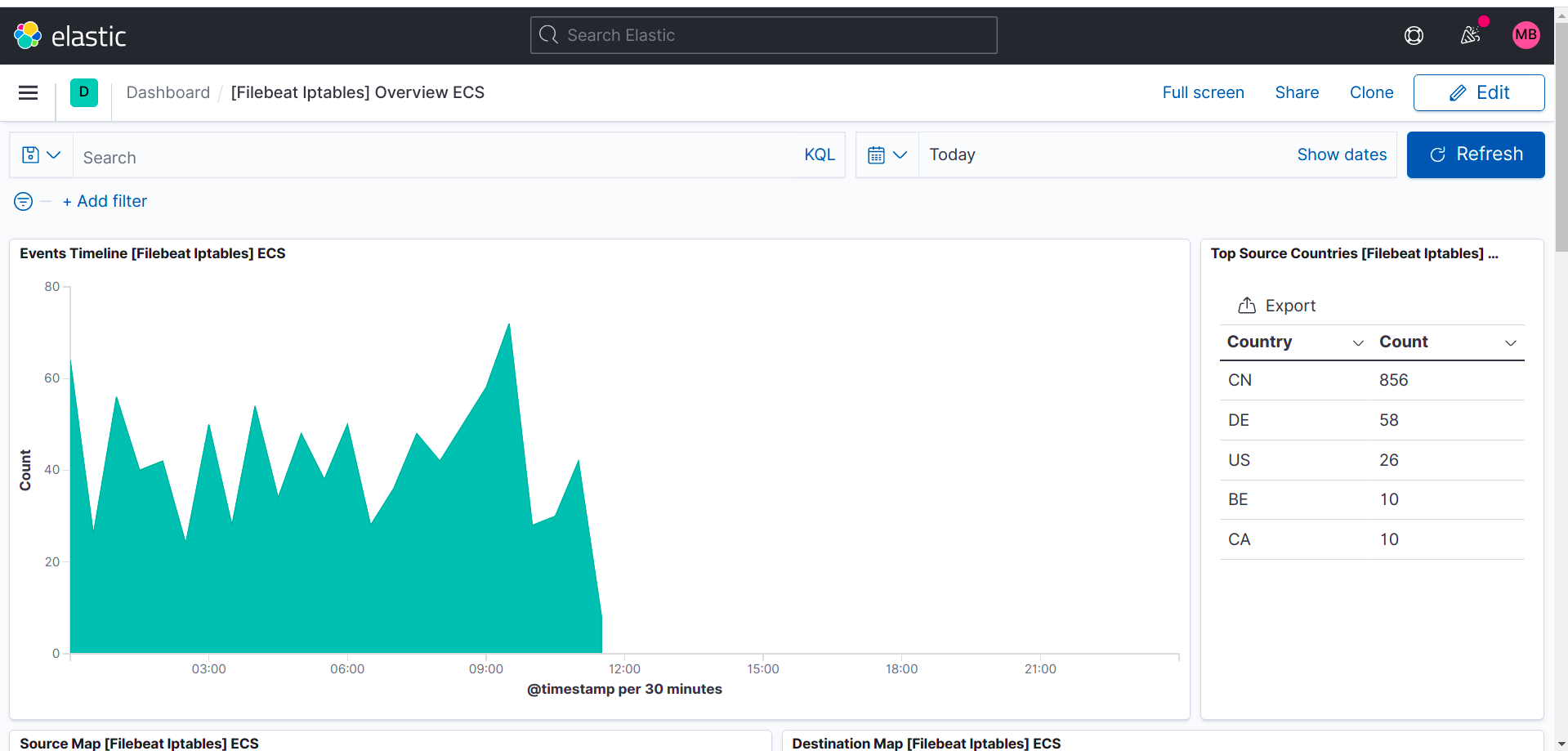Click the @timestamp per 30 minutes label
The width and height of the screenshot is (1568, 751).
coord(624,689)
